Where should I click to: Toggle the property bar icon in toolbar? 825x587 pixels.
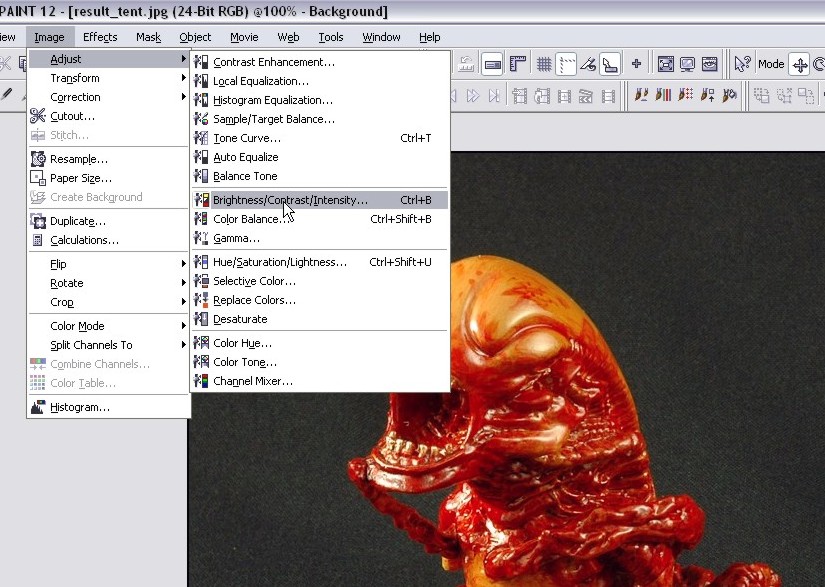[492, 65]
